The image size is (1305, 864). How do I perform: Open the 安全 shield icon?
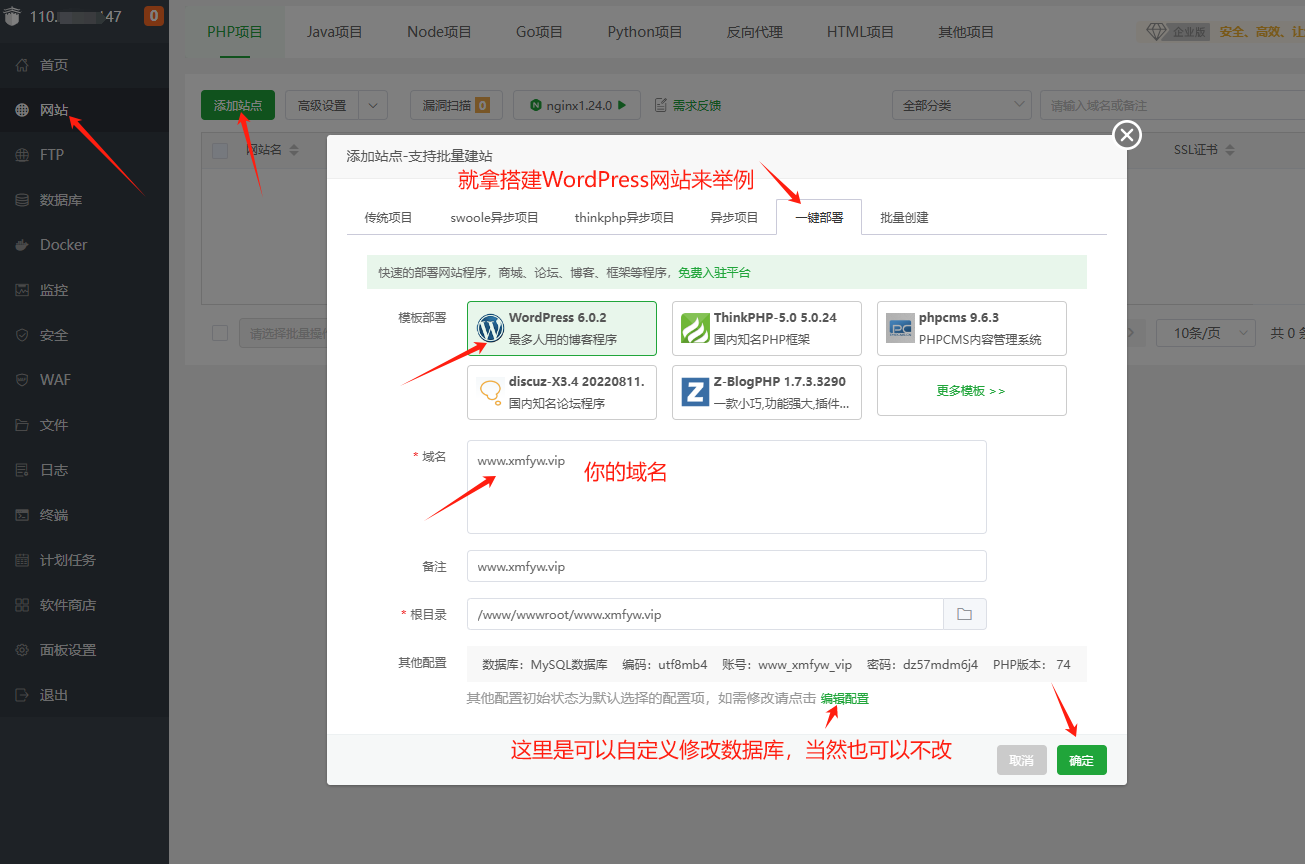(22, 335)
